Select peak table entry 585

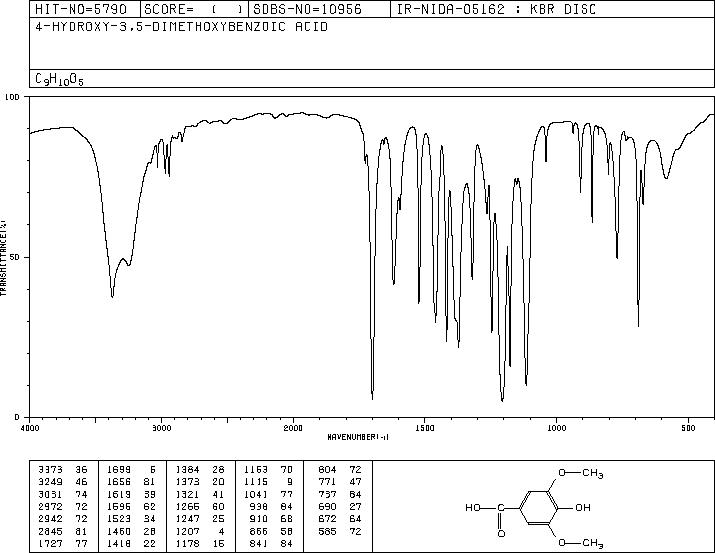[x=340, y=531]
